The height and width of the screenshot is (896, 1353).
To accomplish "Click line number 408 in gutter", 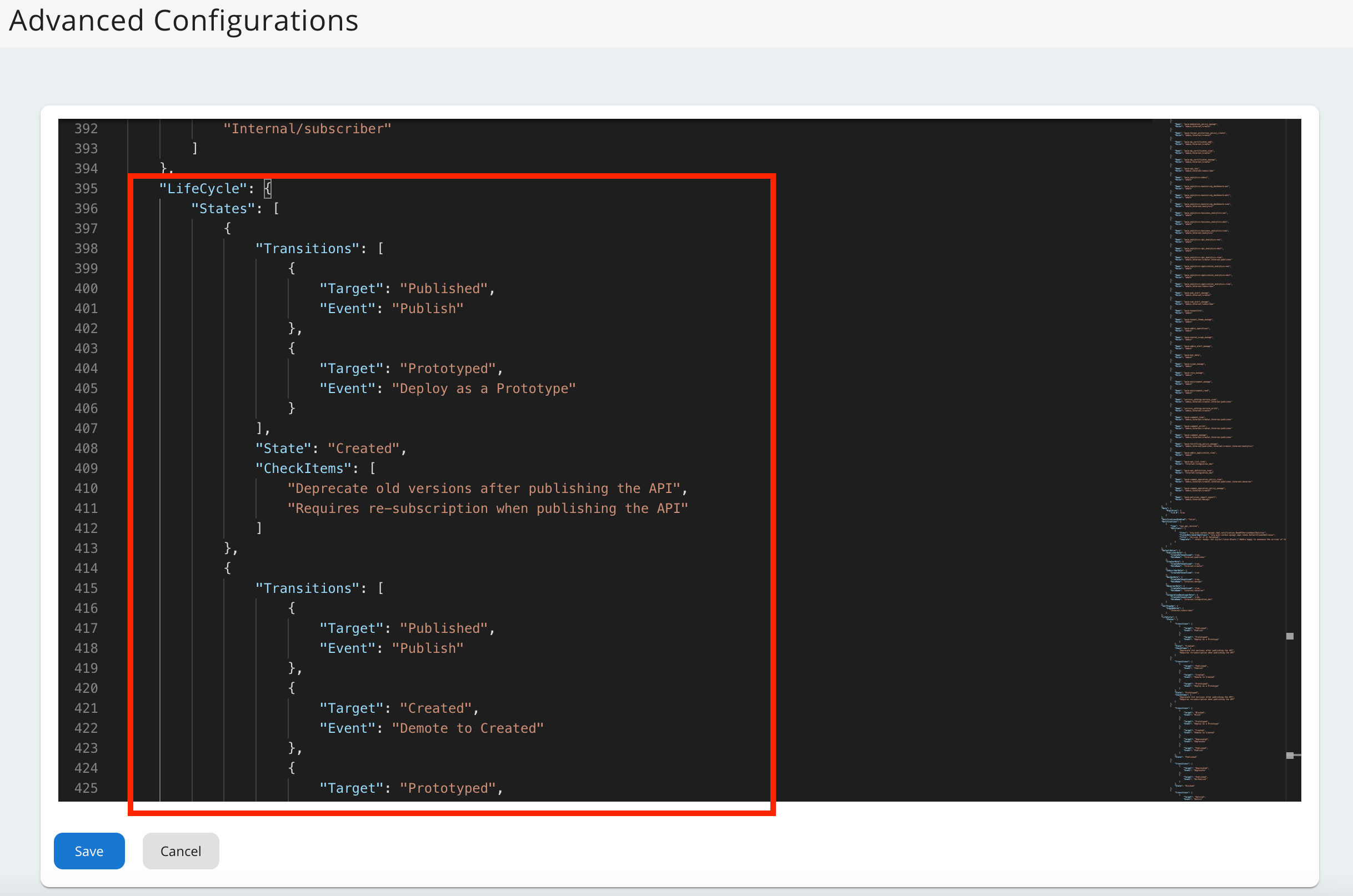I will 86,449.
